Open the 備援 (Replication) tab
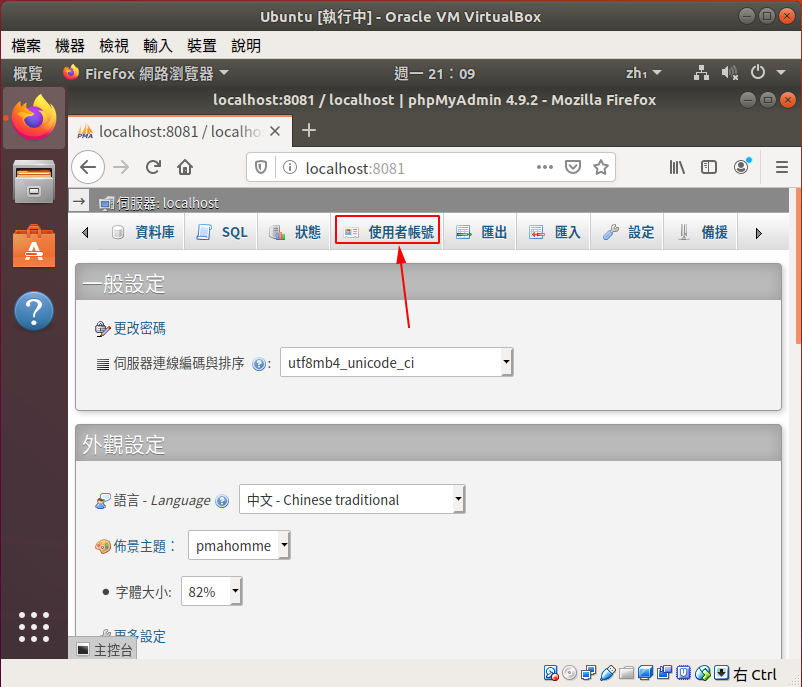Viewport: 802px width, 687px height. click(701, 232)
